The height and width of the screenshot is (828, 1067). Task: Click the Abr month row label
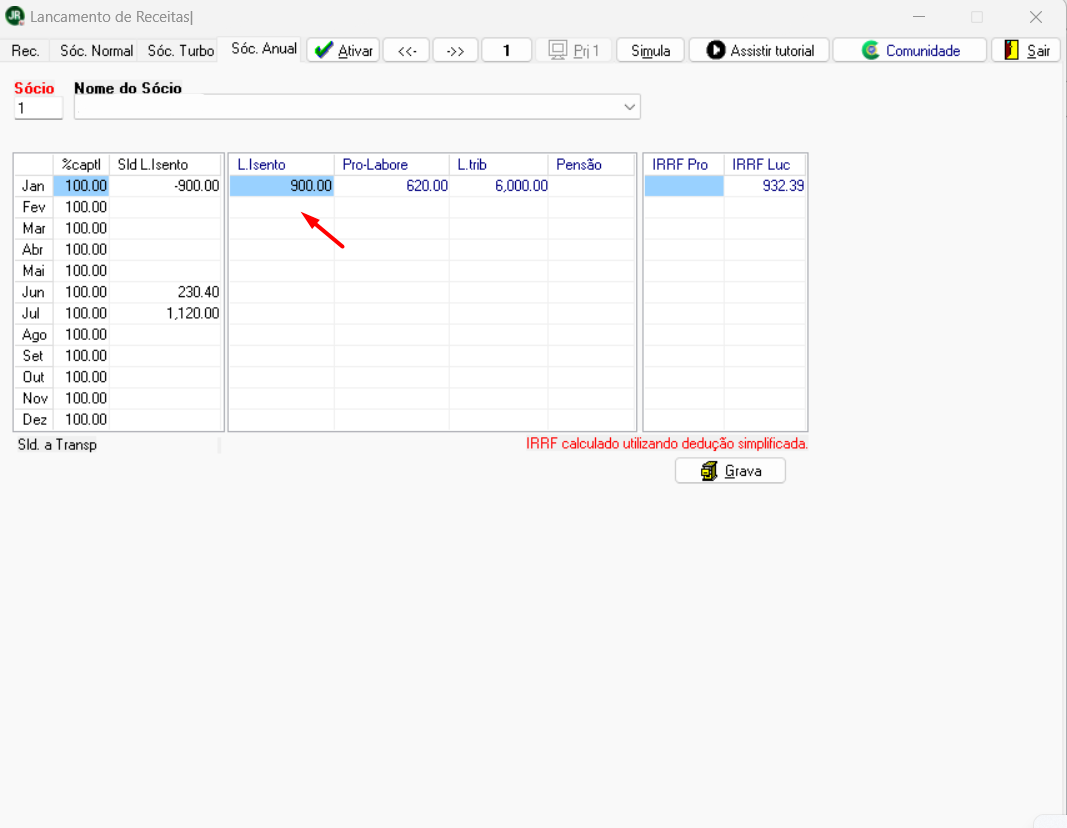pos(33,249)
